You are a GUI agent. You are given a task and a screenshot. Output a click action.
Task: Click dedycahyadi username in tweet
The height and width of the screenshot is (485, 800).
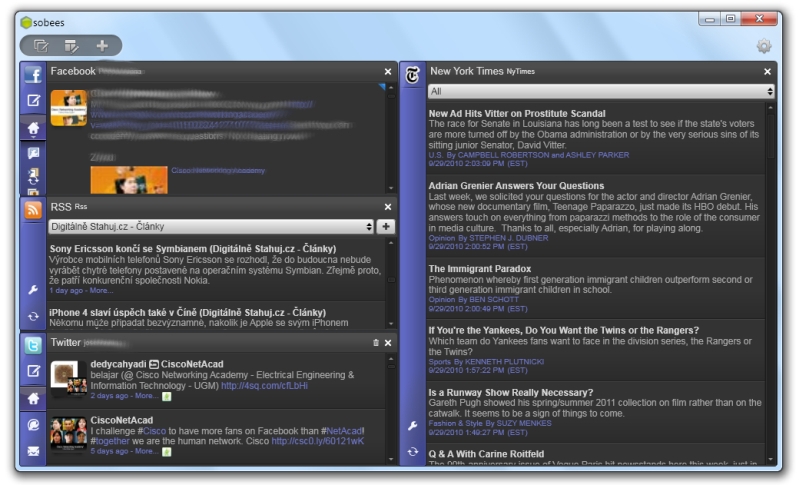tap(118, 364)
